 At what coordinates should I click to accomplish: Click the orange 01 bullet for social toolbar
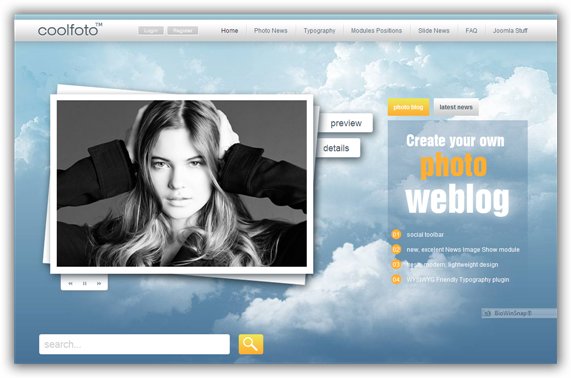[x=396, y=235]
